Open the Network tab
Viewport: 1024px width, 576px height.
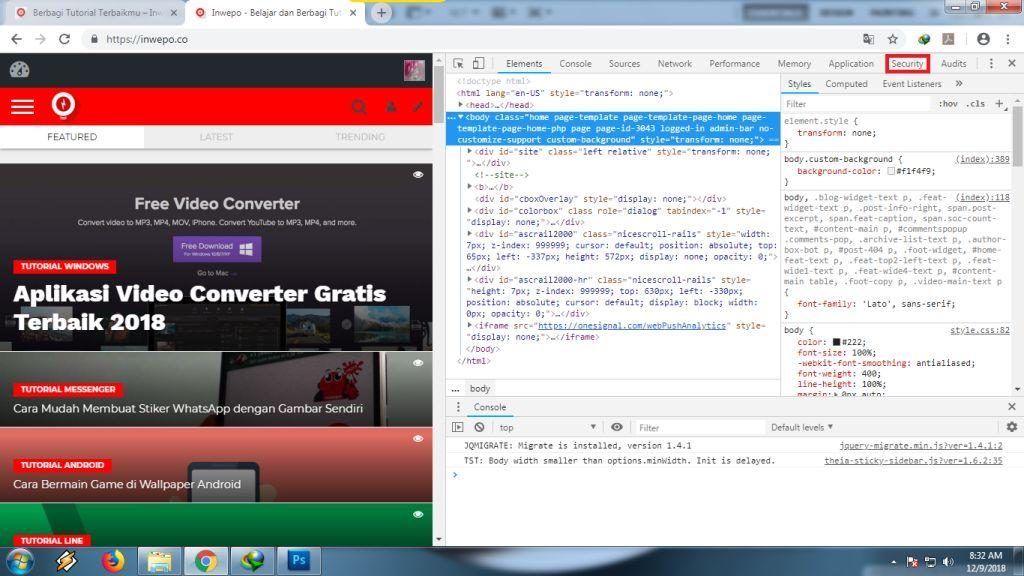(x=675, y=63)
